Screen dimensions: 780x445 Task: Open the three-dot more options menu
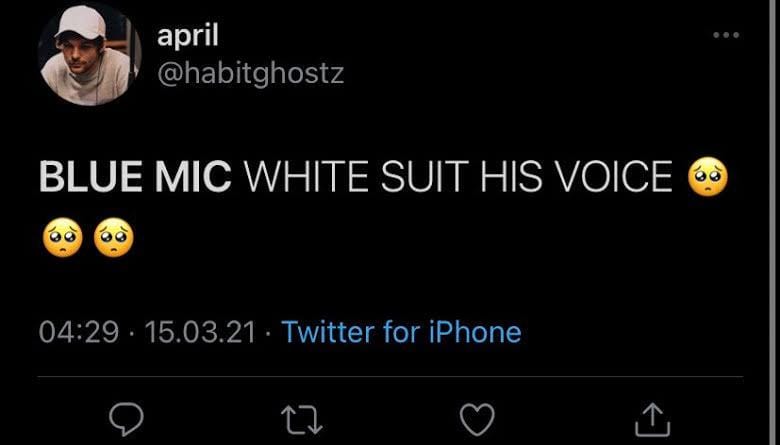[726, 35]
